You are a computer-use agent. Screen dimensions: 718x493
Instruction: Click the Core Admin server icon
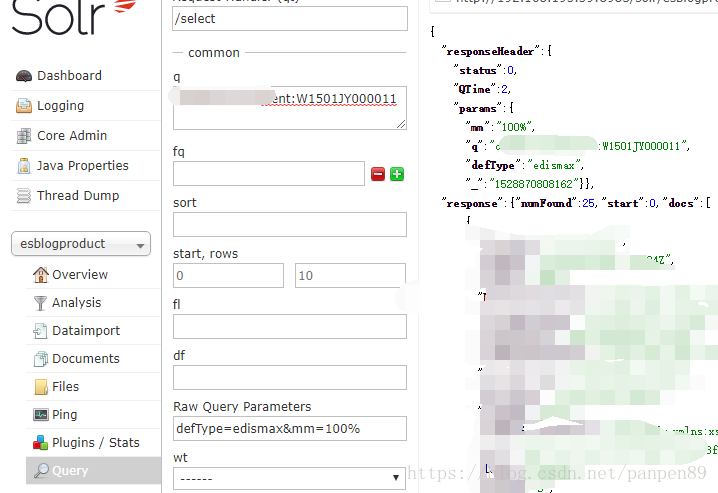pos(24,136)
